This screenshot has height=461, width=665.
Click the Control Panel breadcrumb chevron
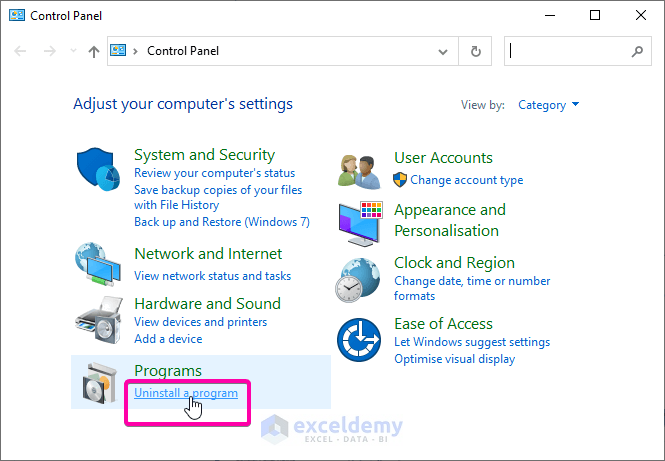(137, 51)
